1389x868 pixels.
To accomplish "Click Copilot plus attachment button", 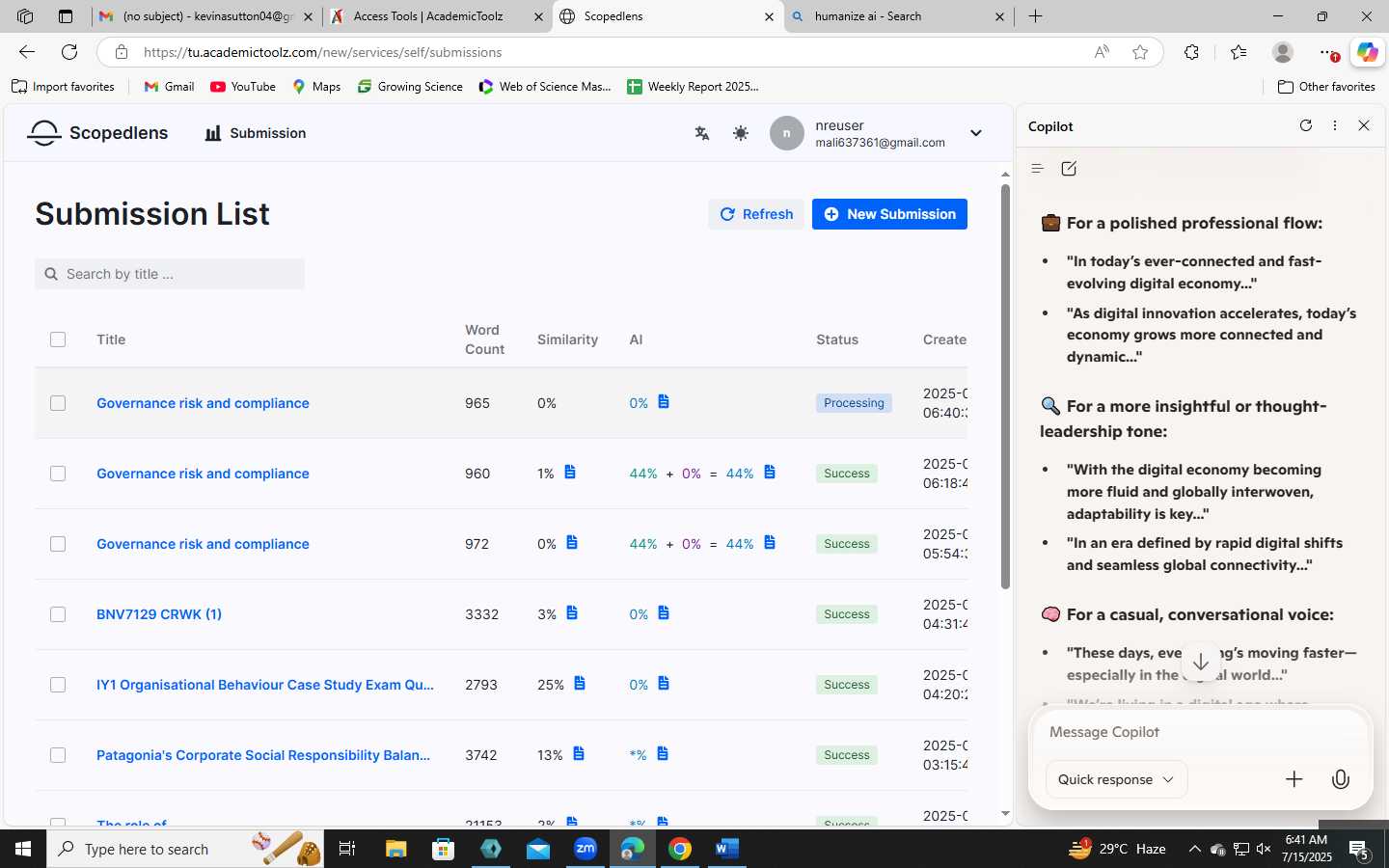I will pos(1294,779).
